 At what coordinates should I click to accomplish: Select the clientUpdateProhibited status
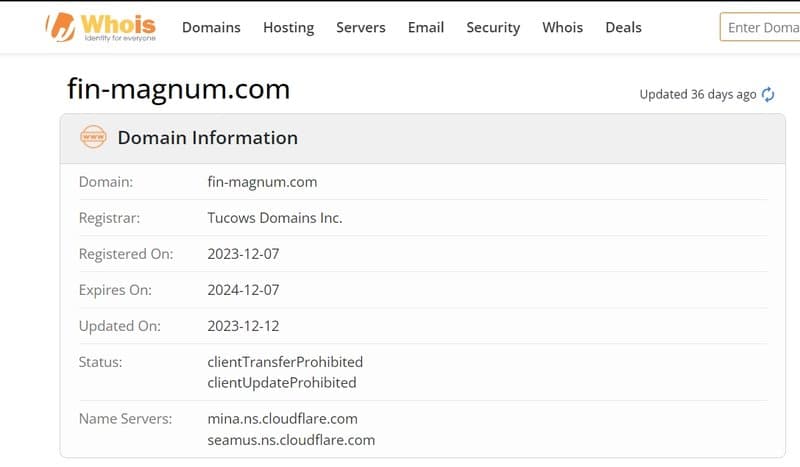click(x=282, y=383)
